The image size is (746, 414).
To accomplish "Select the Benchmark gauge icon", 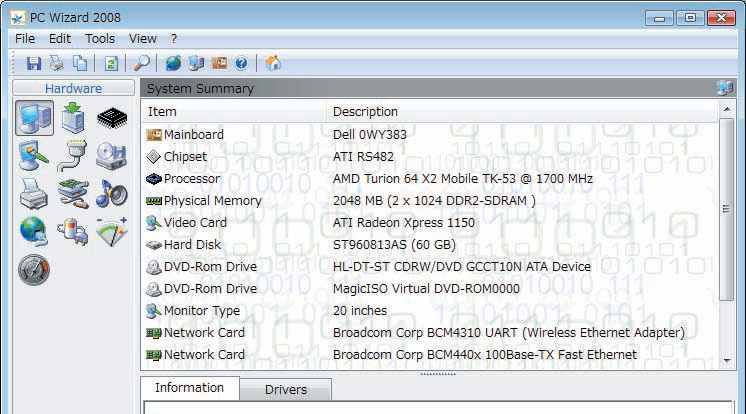I will 34,269.
